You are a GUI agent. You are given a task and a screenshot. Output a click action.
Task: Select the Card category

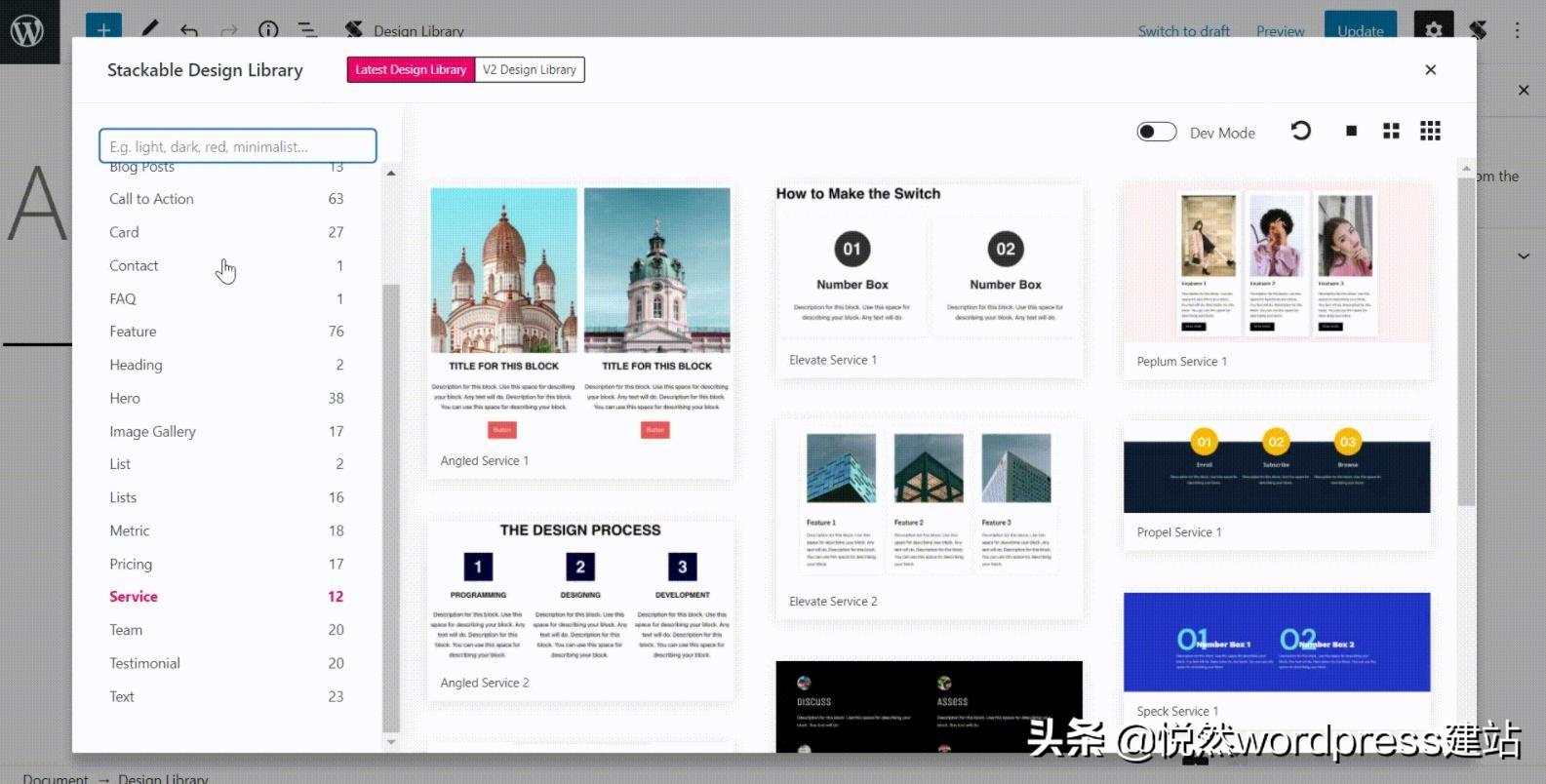click(x=226, y=232)
